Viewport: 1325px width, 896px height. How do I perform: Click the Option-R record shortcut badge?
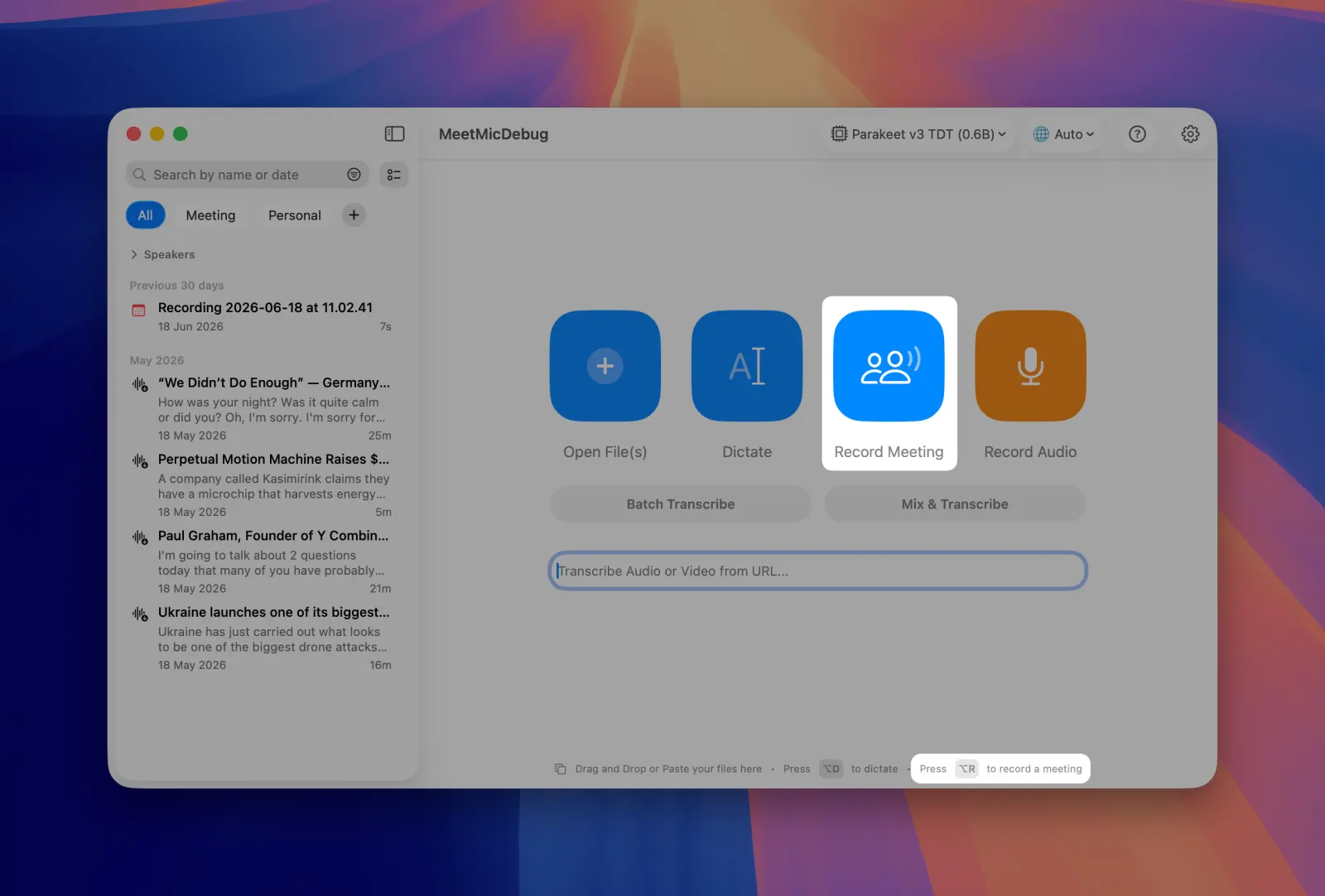pyautogui.click(x=966, y=769)
